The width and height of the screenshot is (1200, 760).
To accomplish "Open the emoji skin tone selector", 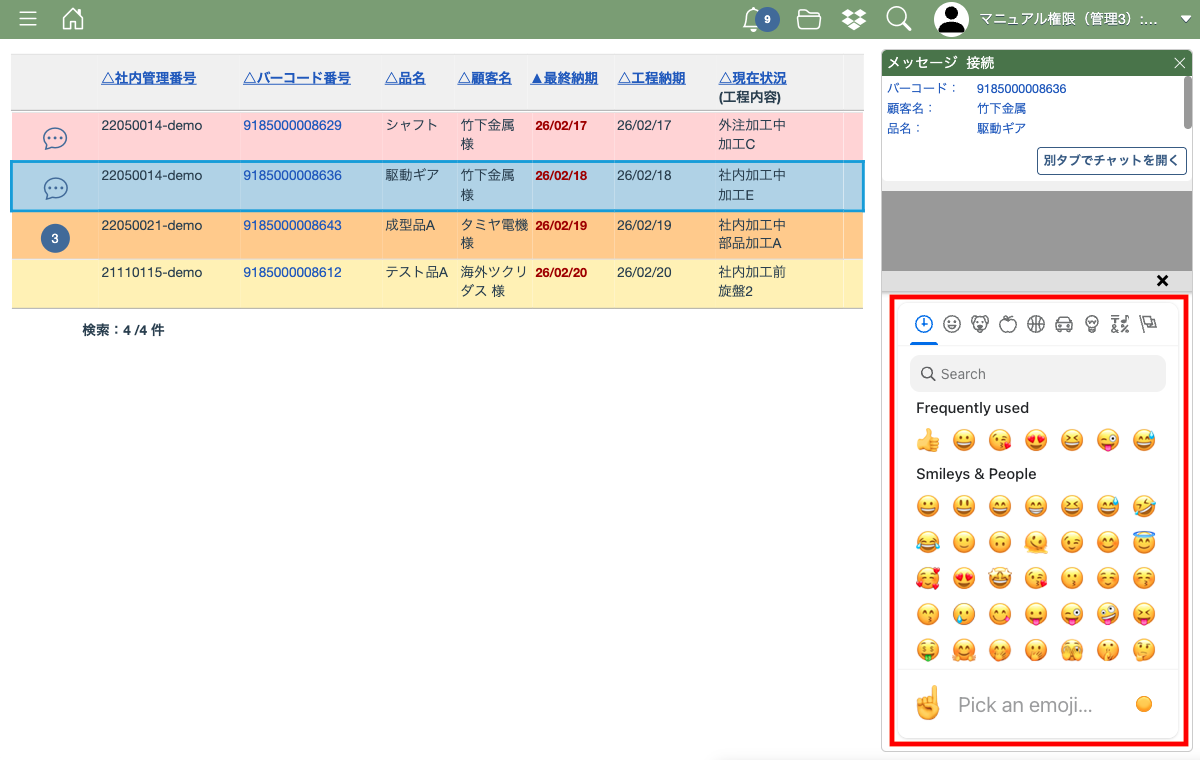I will coord(1144,705).
